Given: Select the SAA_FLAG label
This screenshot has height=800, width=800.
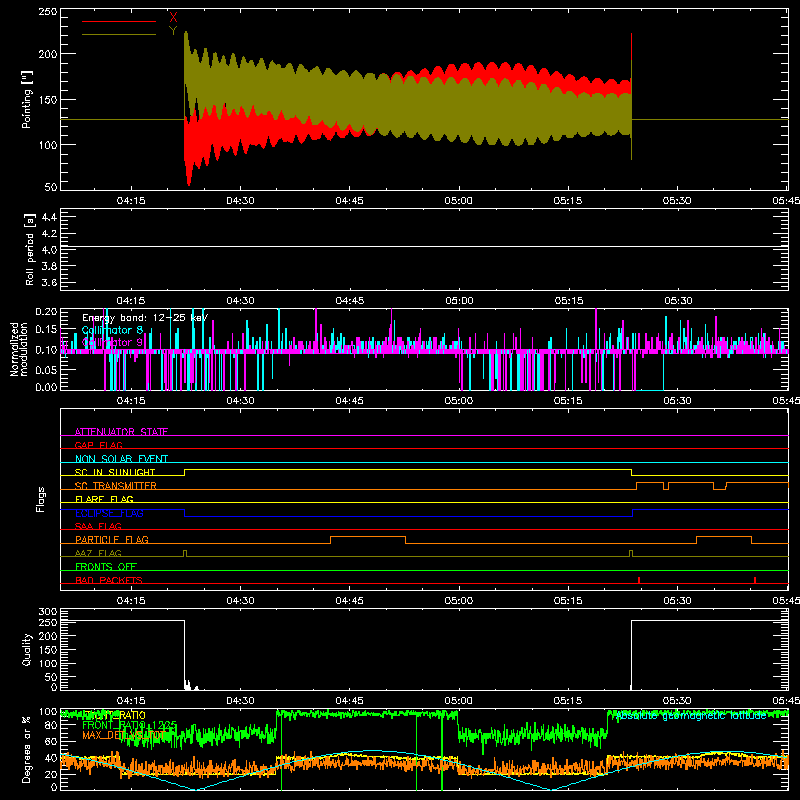Looking at the screenshot, I should [x=98, y=526].
